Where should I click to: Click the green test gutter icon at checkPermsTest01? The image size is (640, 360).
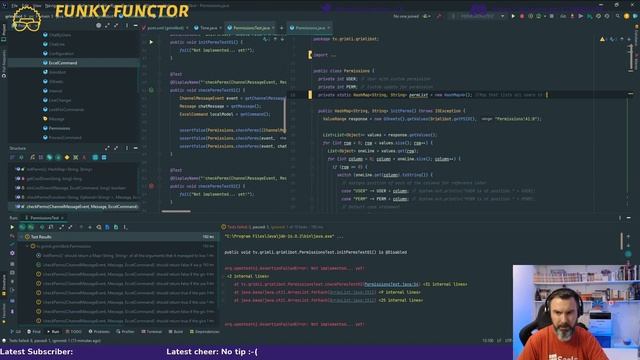[x=151, y=90]
